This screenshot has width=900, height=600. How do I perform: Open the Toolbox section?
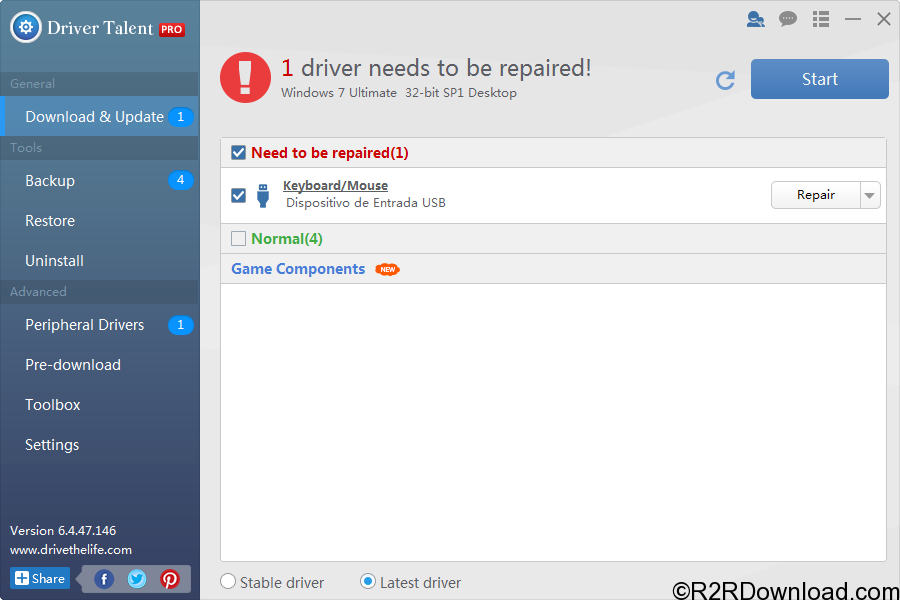point(100,405)
